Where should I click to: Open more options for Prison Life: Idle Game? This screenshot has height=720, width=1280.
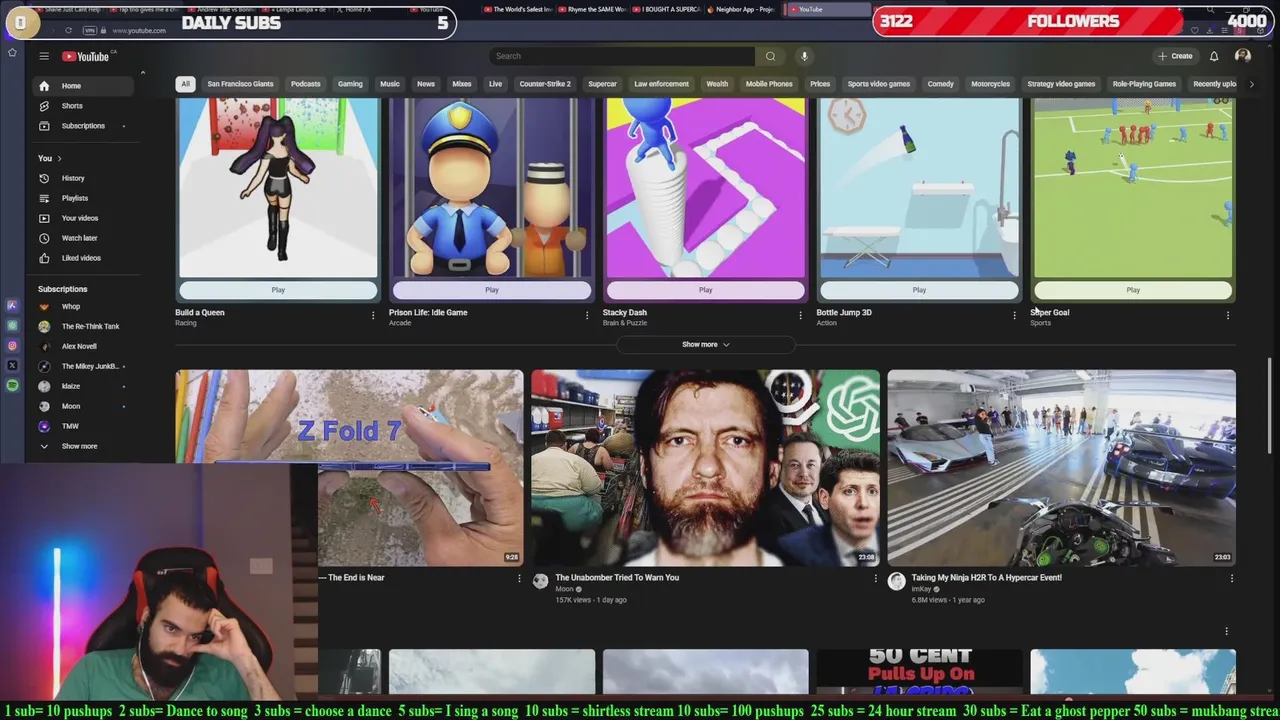click(587, 315)
